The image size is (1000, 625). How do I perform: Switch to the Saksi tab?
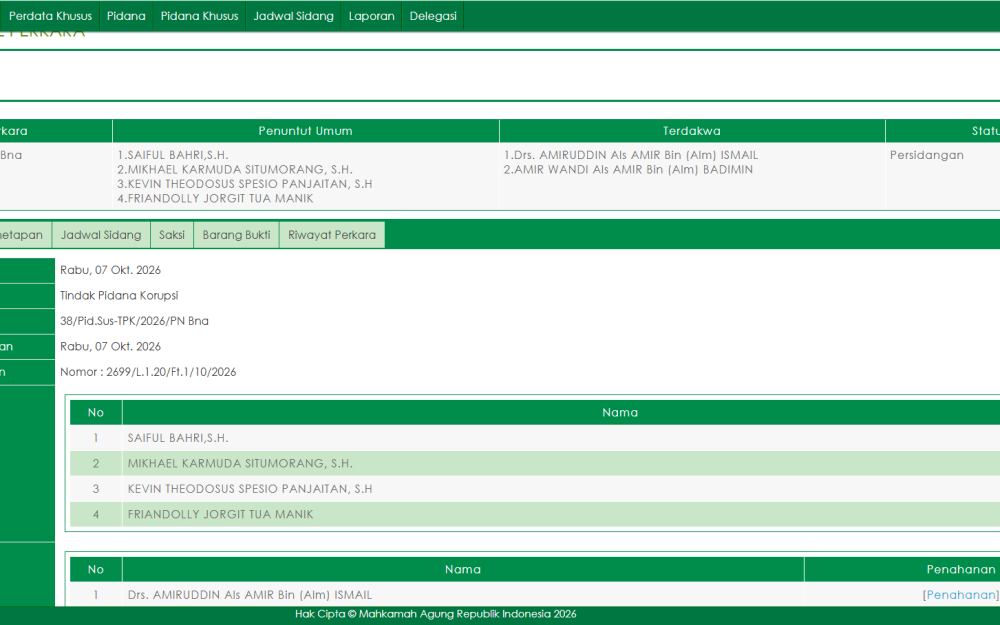coord(172,235)
